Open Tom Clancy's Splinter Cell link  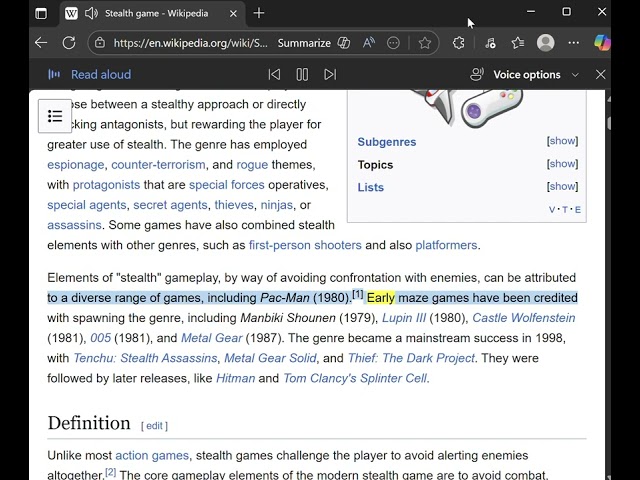pyautogui.click(x=355, y=378)
